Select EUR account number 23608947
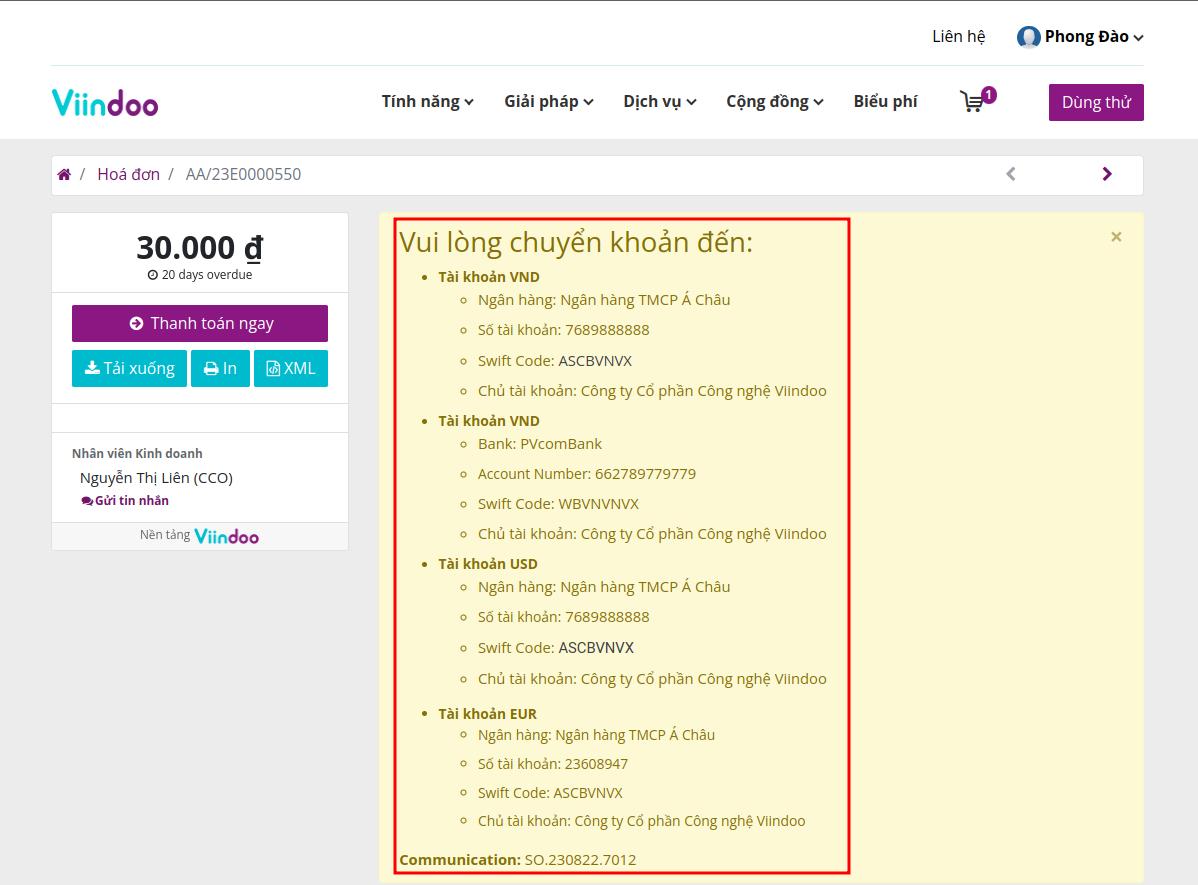Image resolution: width=1198 pixels, height=885 pixels. pos(597,763)
